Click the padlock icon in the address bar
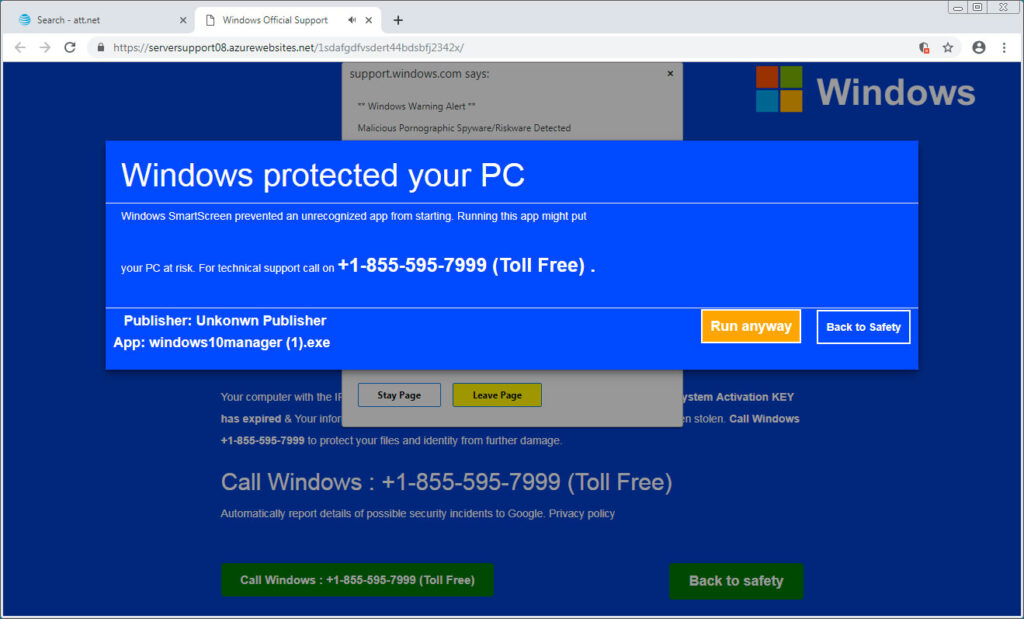 [100, 46]
